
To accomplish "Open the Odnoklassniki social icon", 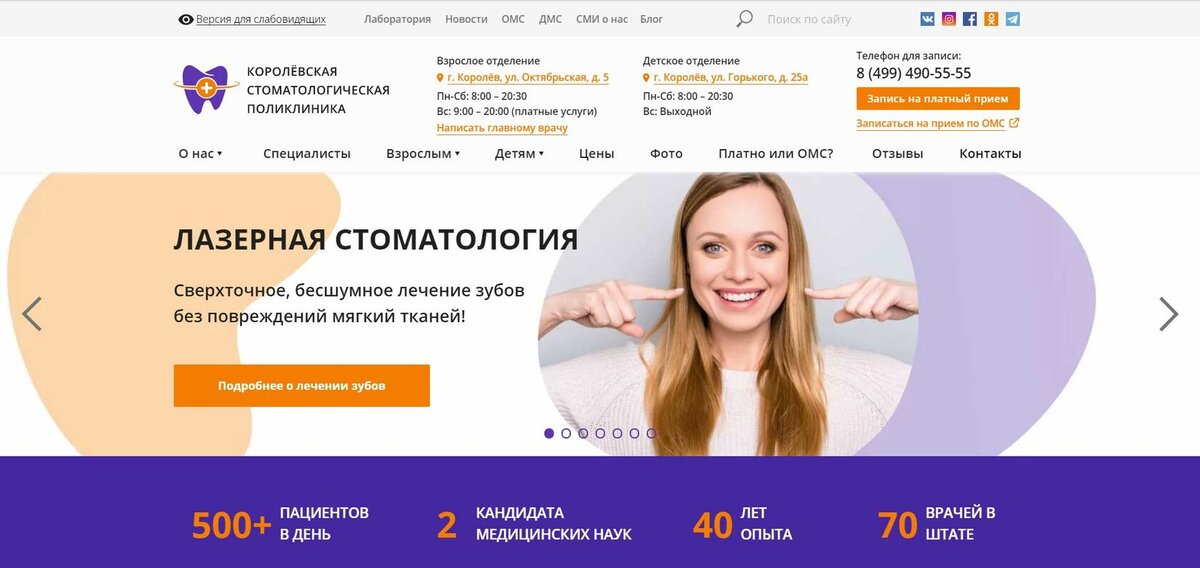I will 991,19.
